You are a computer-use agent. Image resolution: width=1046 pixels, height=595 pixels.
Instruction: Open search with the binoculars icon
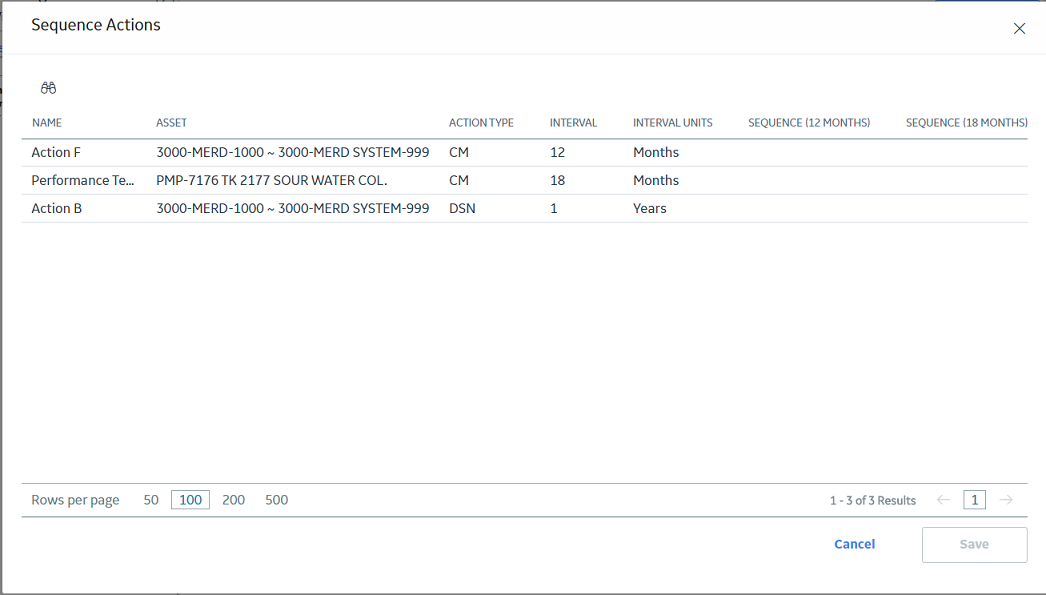tap(48, 88)
